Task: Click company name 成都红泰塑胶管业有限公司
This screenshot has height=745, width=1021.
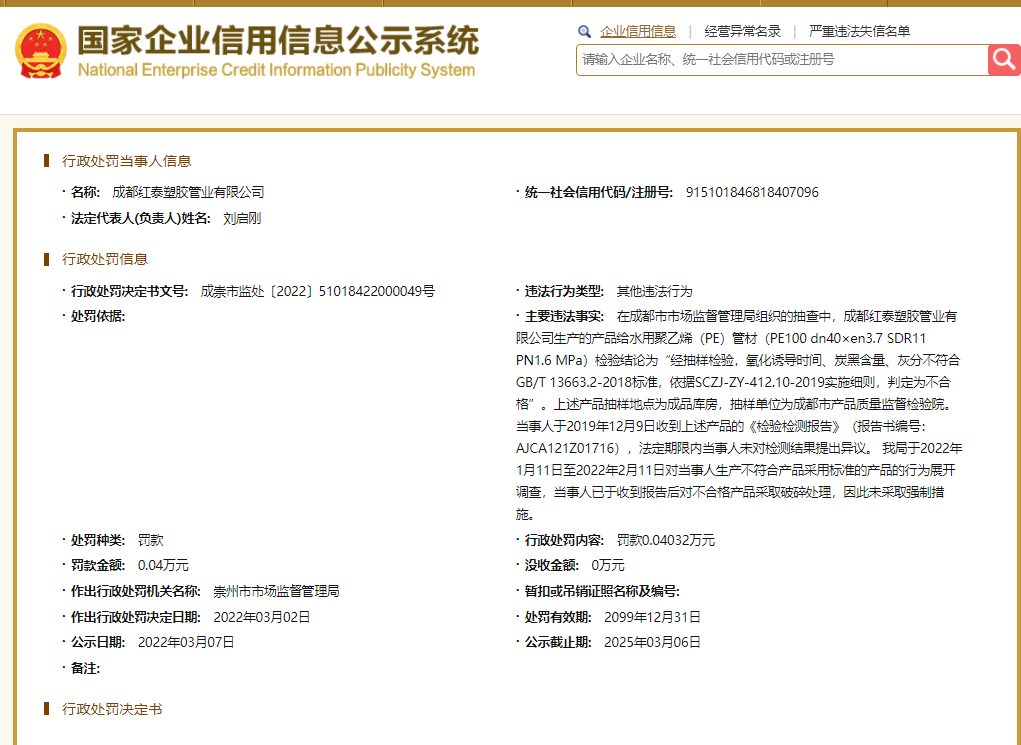Action: click(x=188, y=192)
